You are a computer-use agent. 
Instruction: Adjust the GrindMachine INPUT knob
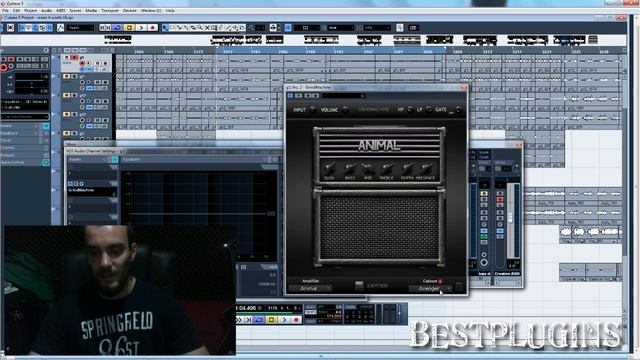pos(313,109)
